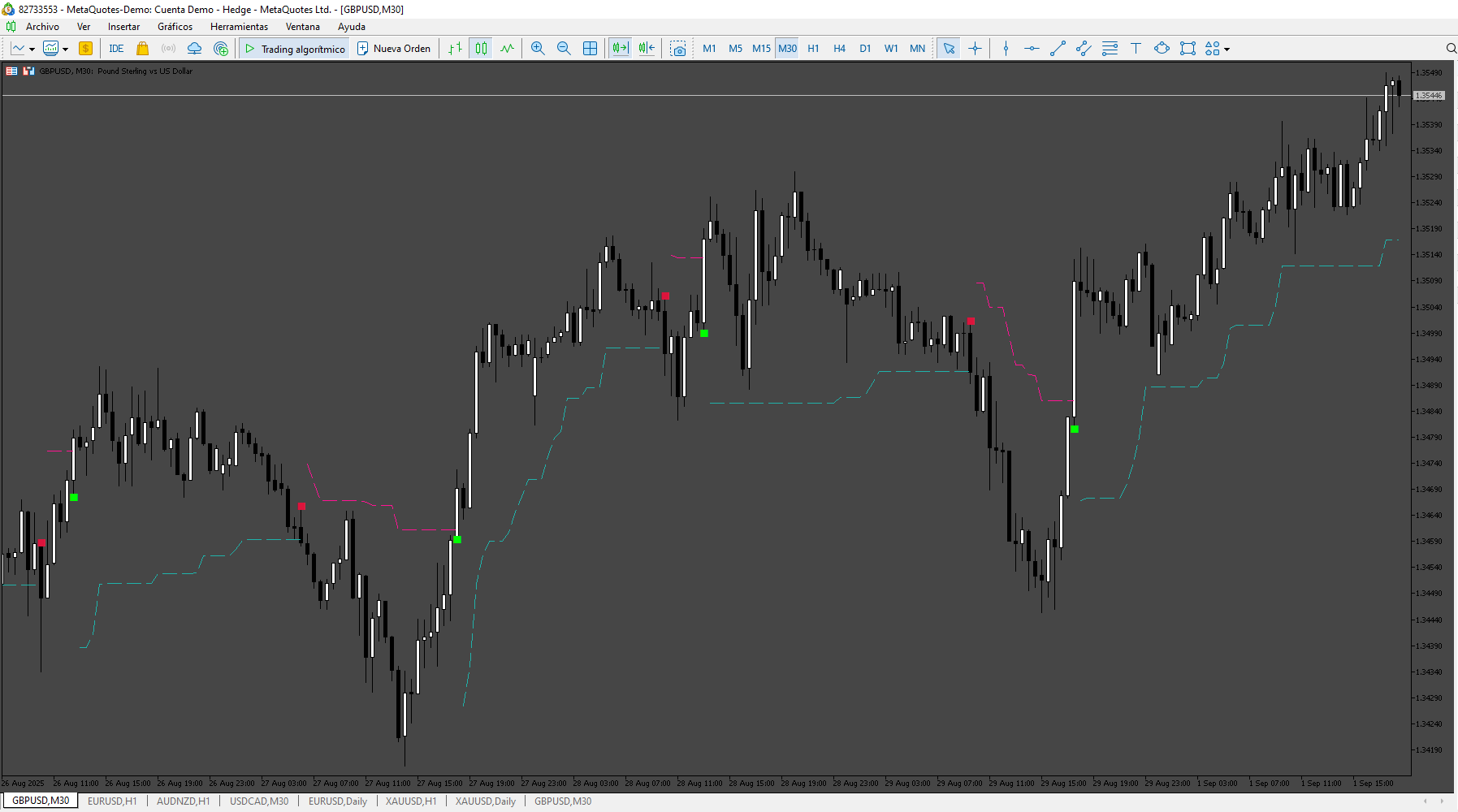Expand the profiles dropdown arrow
Image resolution: width=1458 pixels, height=812 pixels.
pyautogui.click(x=65, y=49)
